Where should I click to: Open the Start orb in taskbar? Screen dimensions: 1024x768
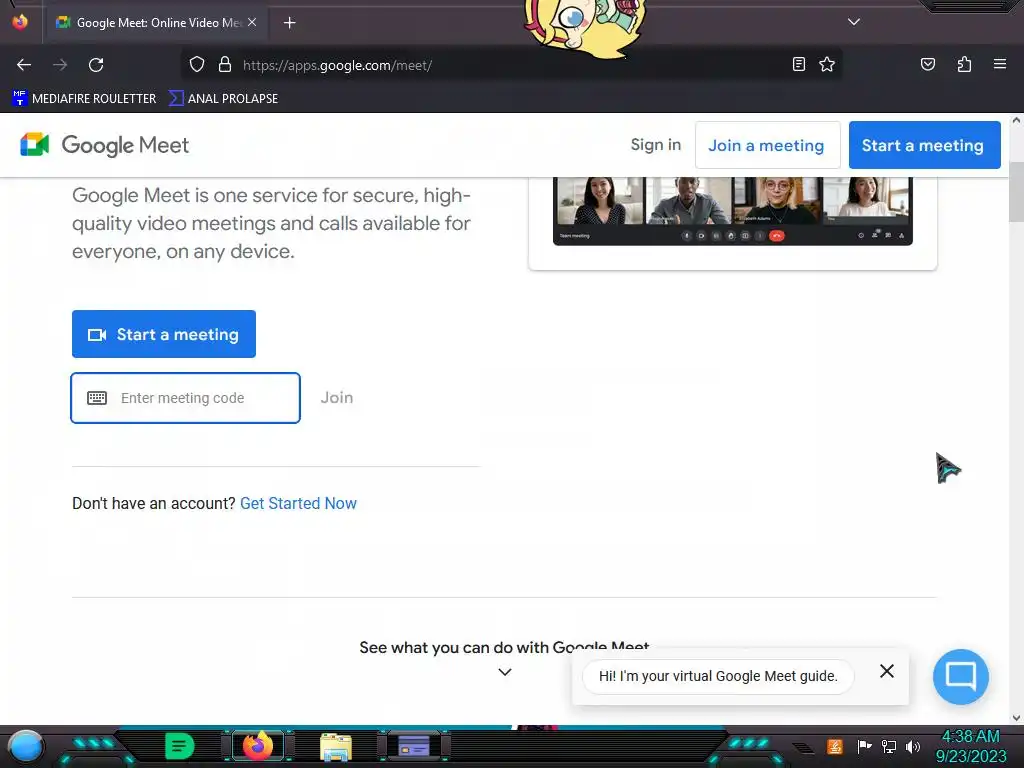[26, 746]
